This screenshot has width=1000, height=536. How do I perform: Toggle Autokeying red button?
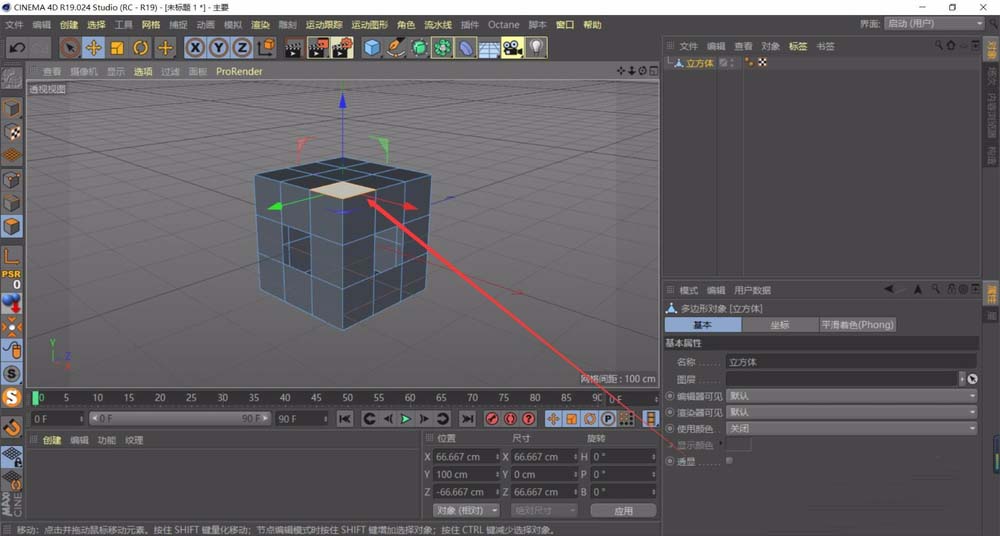(510, 419)
